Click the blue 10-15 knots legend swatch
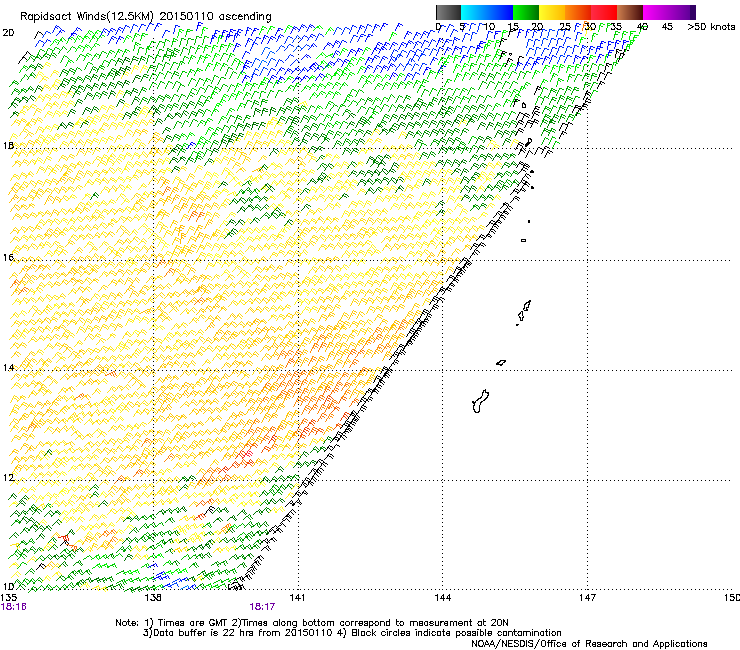 [500, 12]
